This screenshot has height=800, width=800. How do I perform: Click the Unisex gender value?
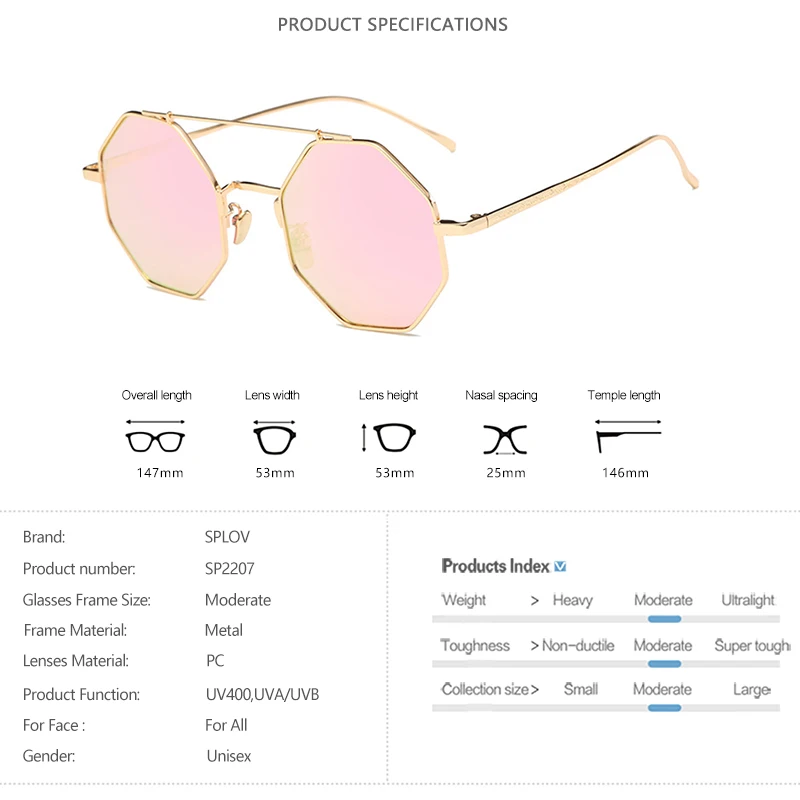pyautogui.click(x=229, y=756)
